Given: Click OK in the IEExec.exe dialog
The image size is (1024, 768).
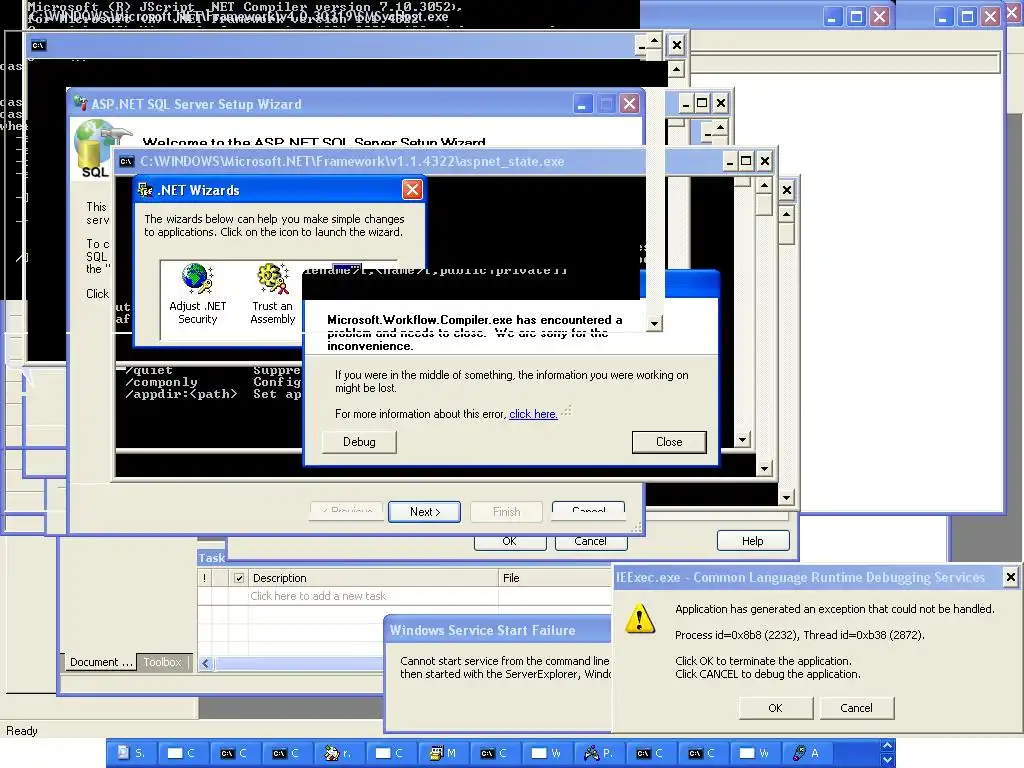Looking at the screenshot, I should (x=775, y=708).
